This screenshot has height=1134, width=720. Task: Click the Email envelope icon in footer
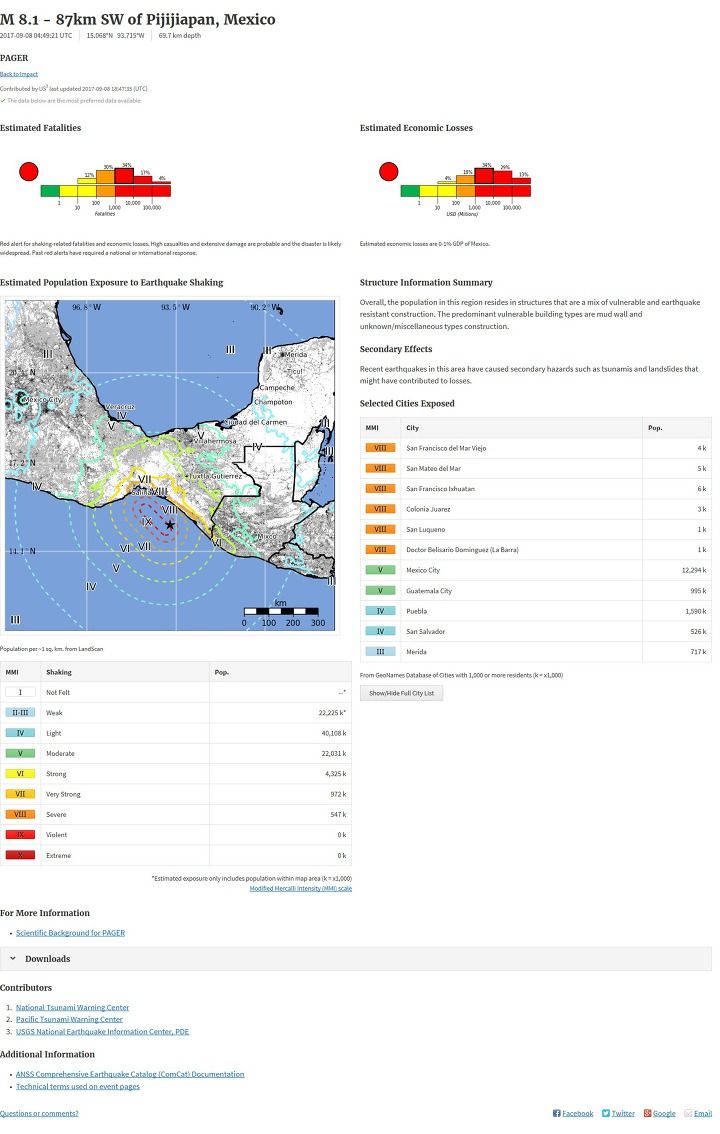[688, 1113]
